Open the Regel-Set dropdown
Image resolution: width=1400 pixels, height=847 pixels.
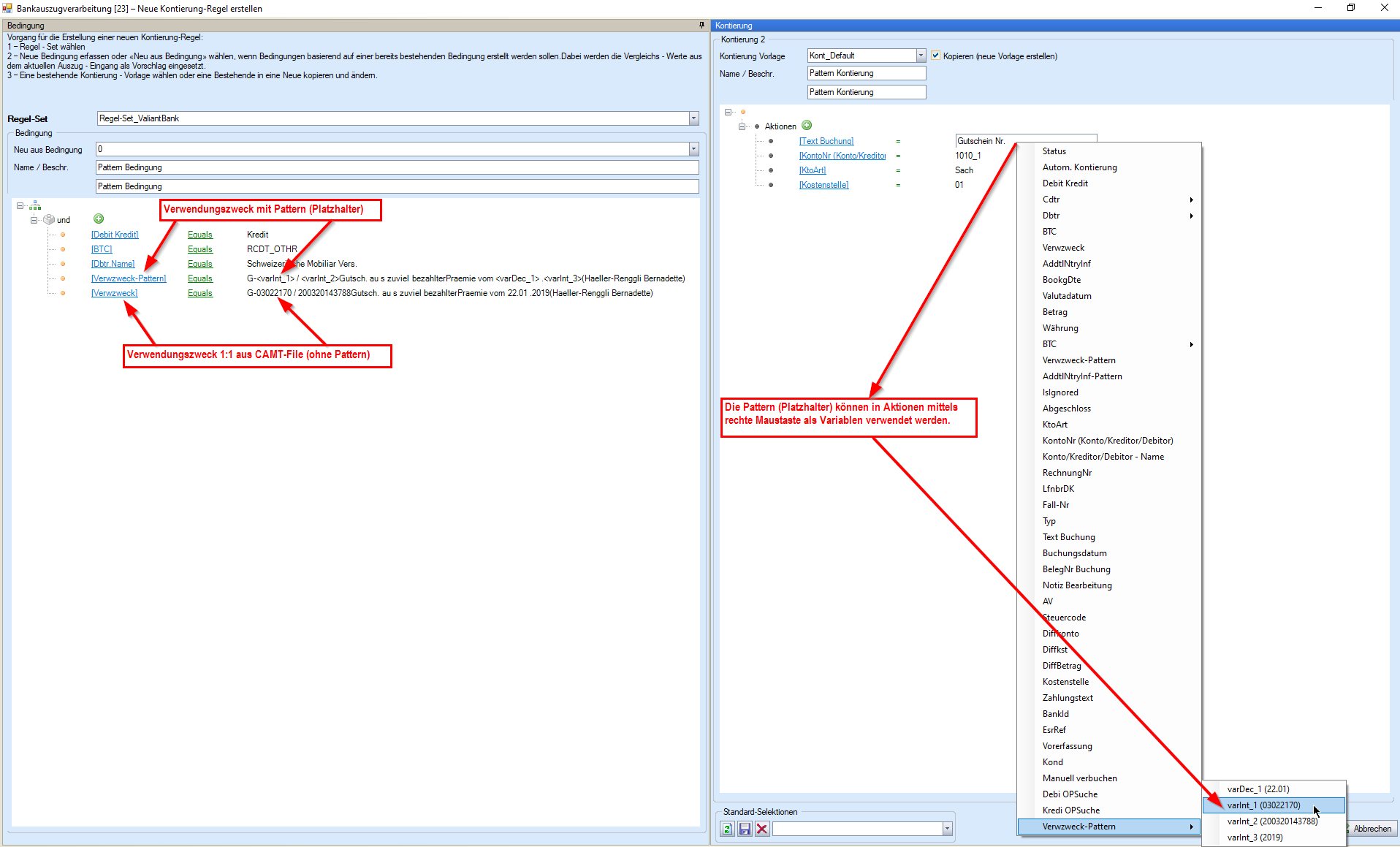point(693,118)
